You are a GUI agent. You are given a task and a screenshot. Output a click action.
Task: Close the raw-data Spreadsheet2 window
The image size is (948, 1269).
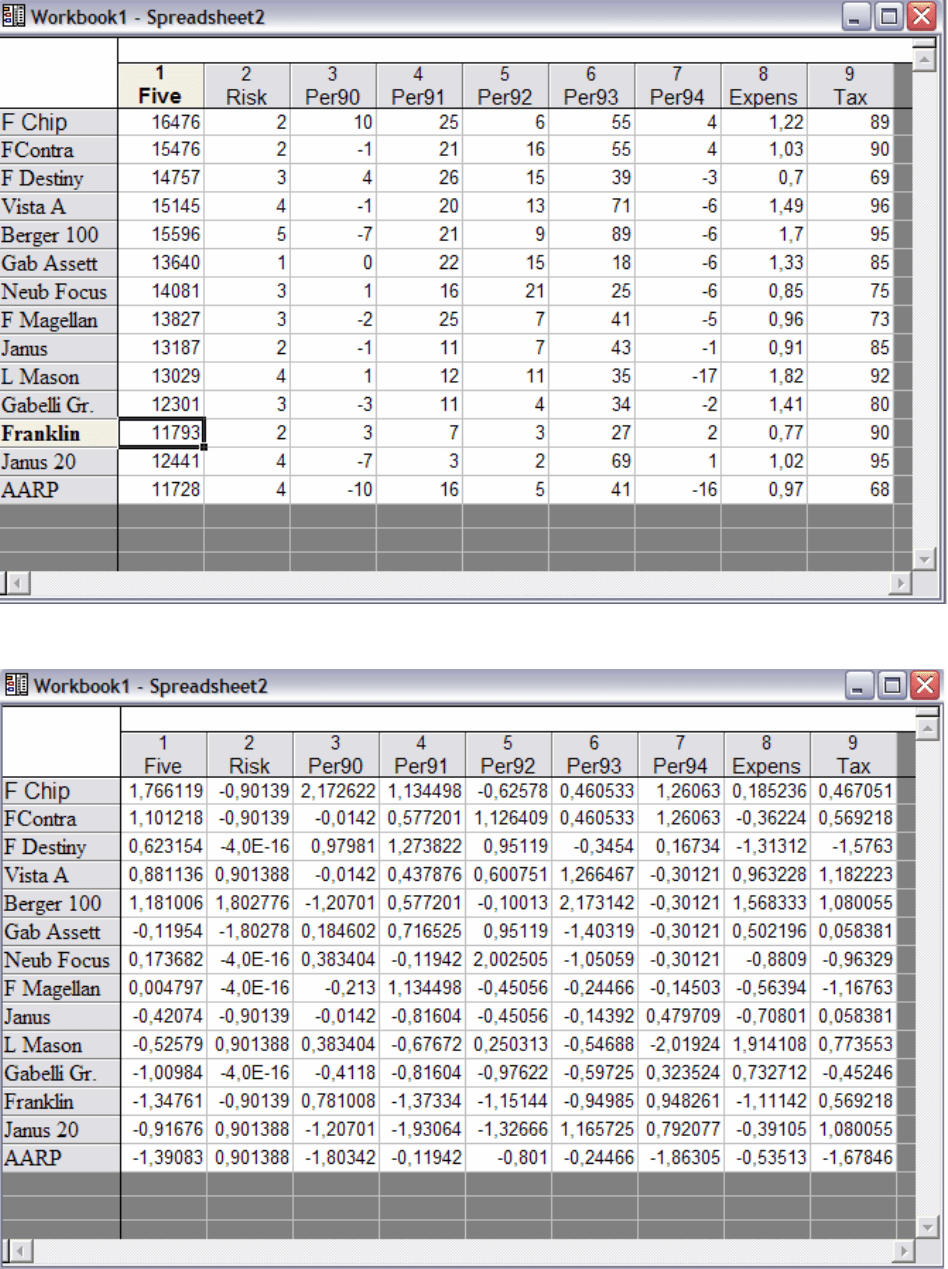921,17
